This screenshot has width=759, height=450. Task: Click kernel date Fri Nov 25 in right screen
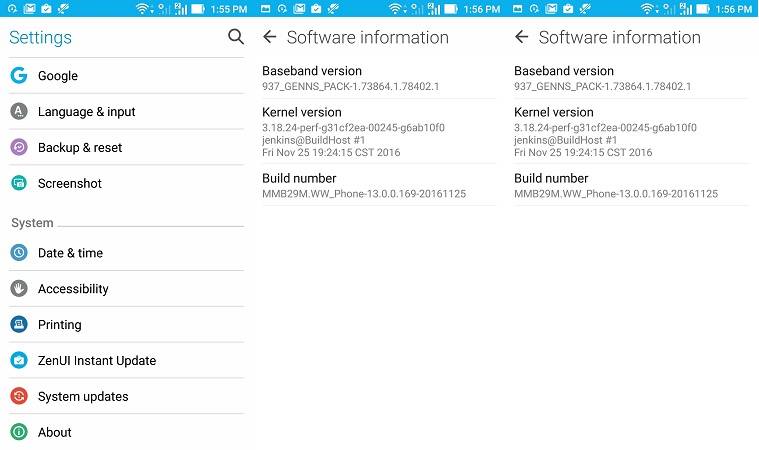click(583, 152)
